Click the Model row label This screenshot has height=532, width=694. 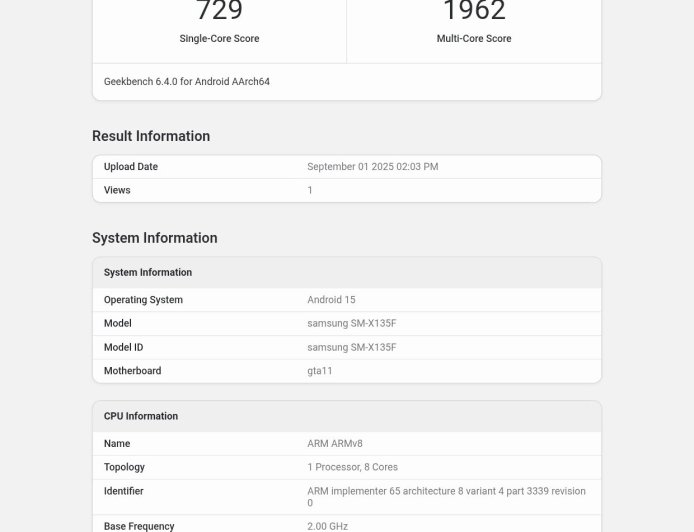(x=117, y=323)
